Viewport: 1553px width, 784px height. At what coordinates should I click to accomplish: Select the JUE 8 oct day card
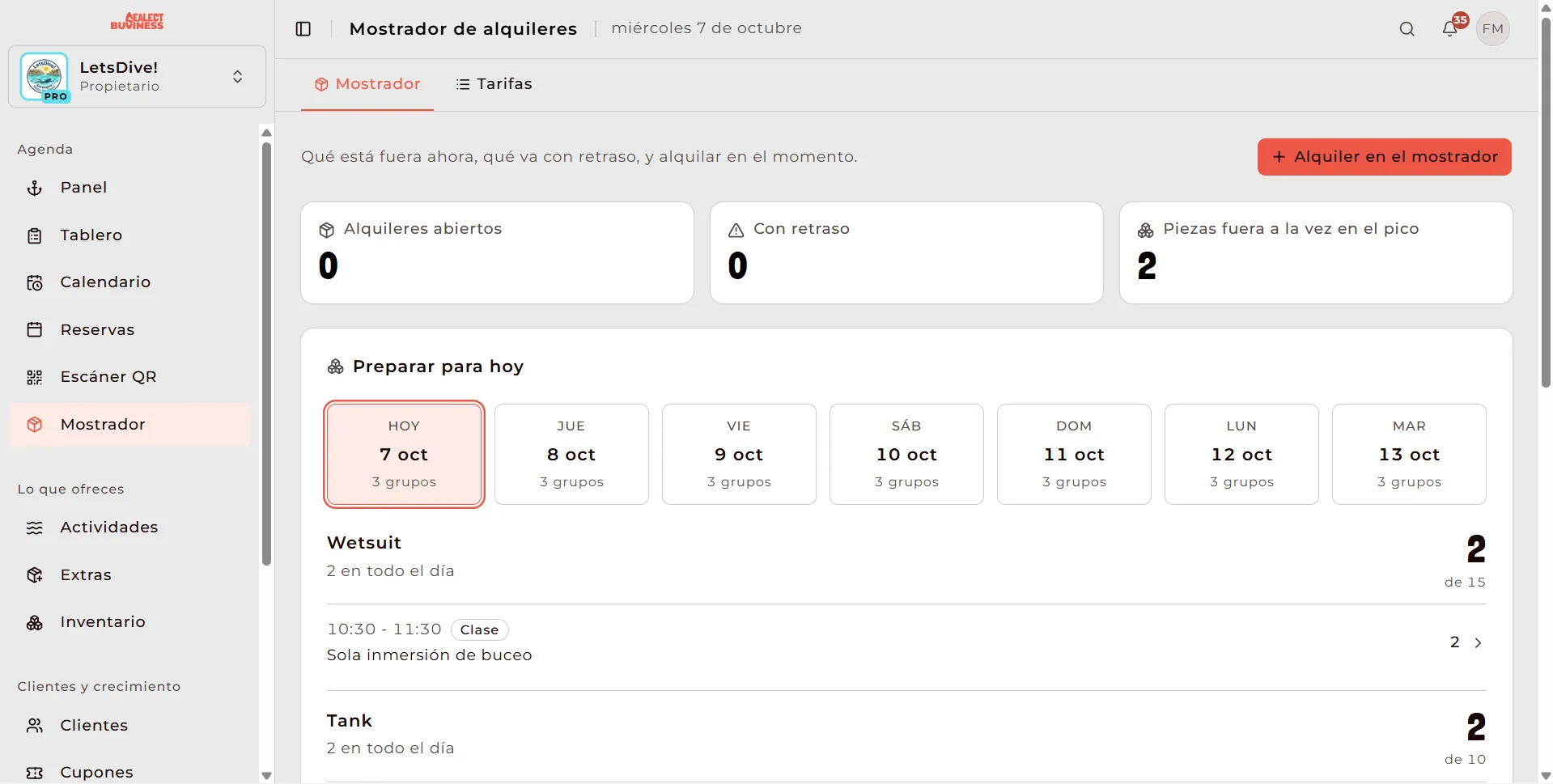571,454
